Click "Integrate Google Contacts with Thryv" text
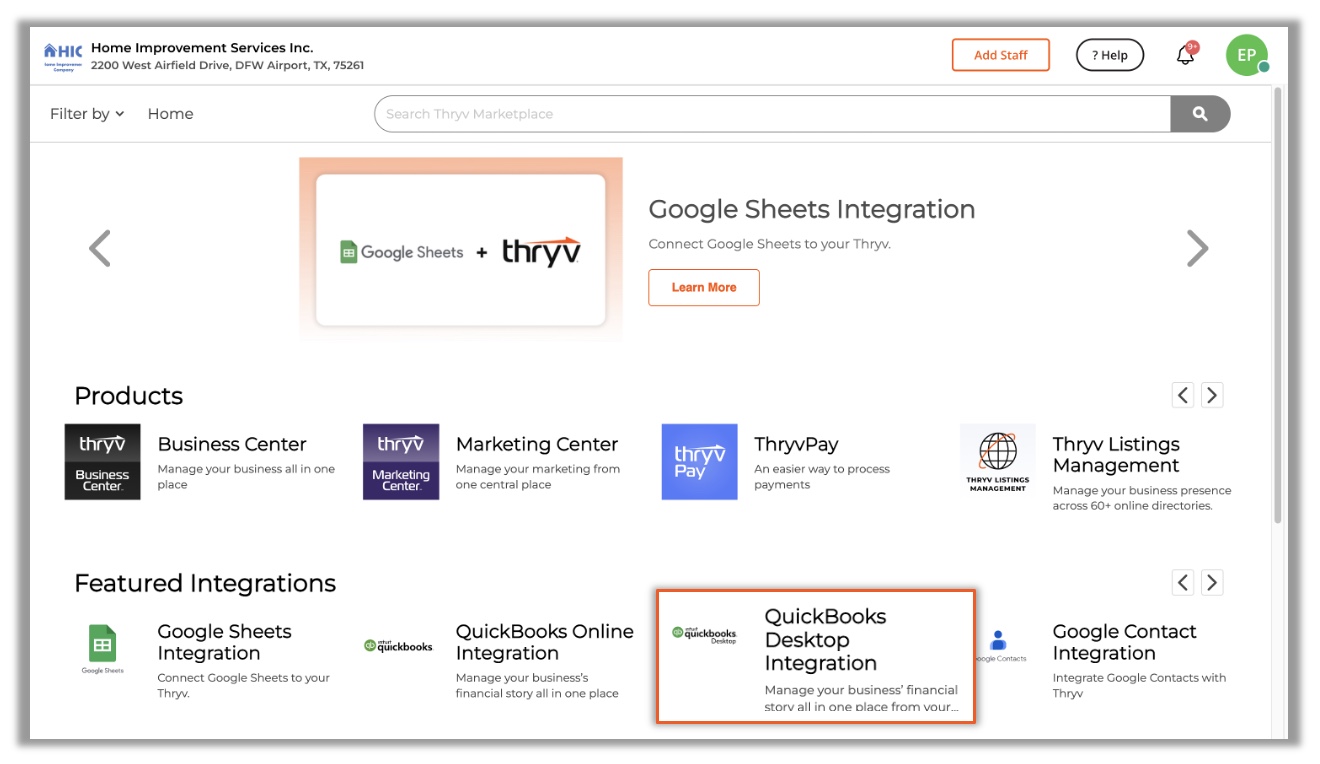1320x764 pixels. pyautogui.click(x=1139, y=685)
